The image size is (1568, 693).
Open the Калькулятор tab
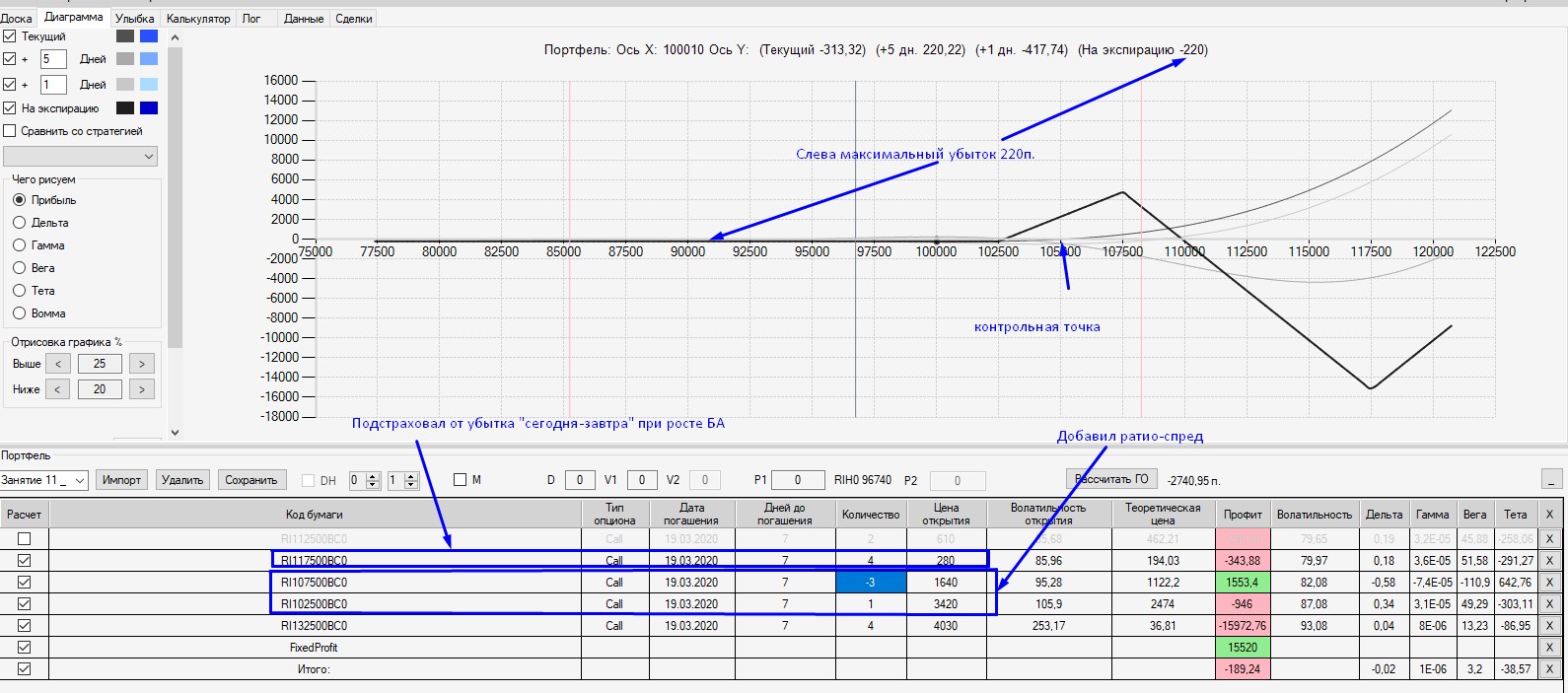click(x=198, y=19)
